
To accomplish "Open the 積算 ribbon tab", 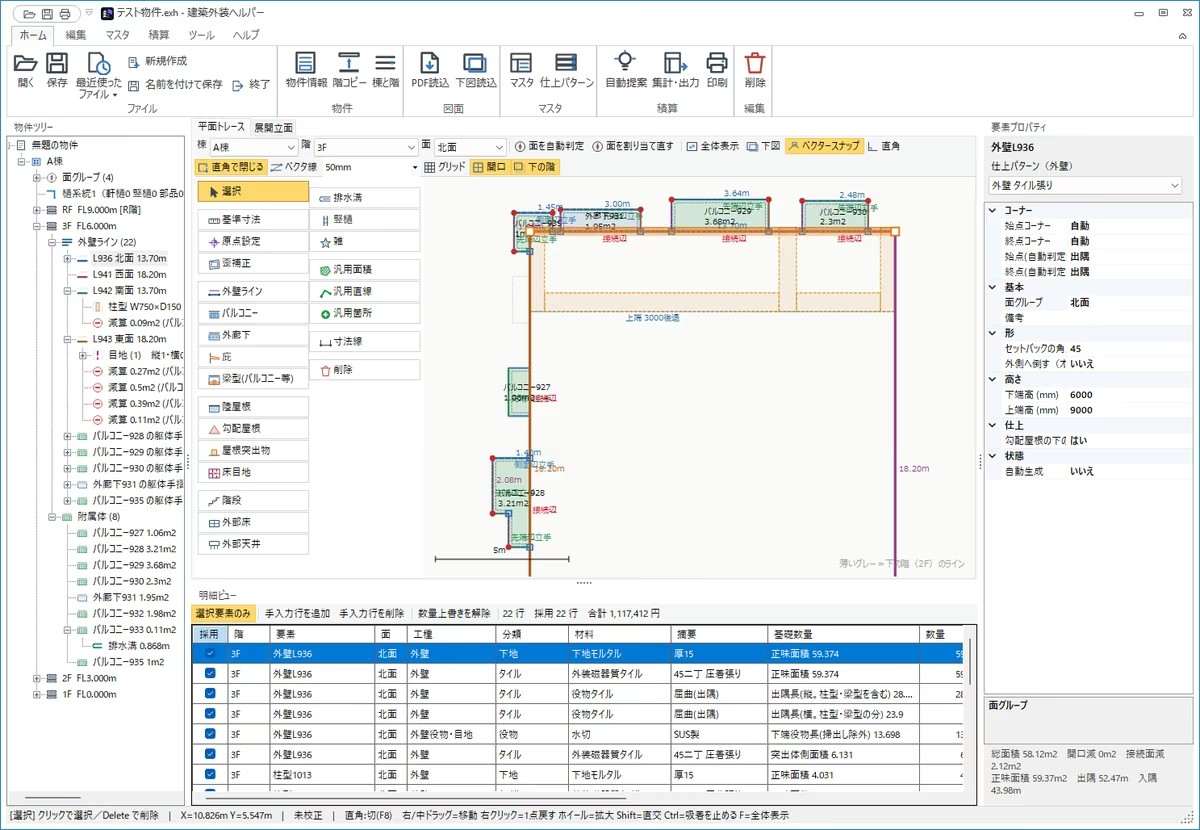I will (x=159, y=35).
